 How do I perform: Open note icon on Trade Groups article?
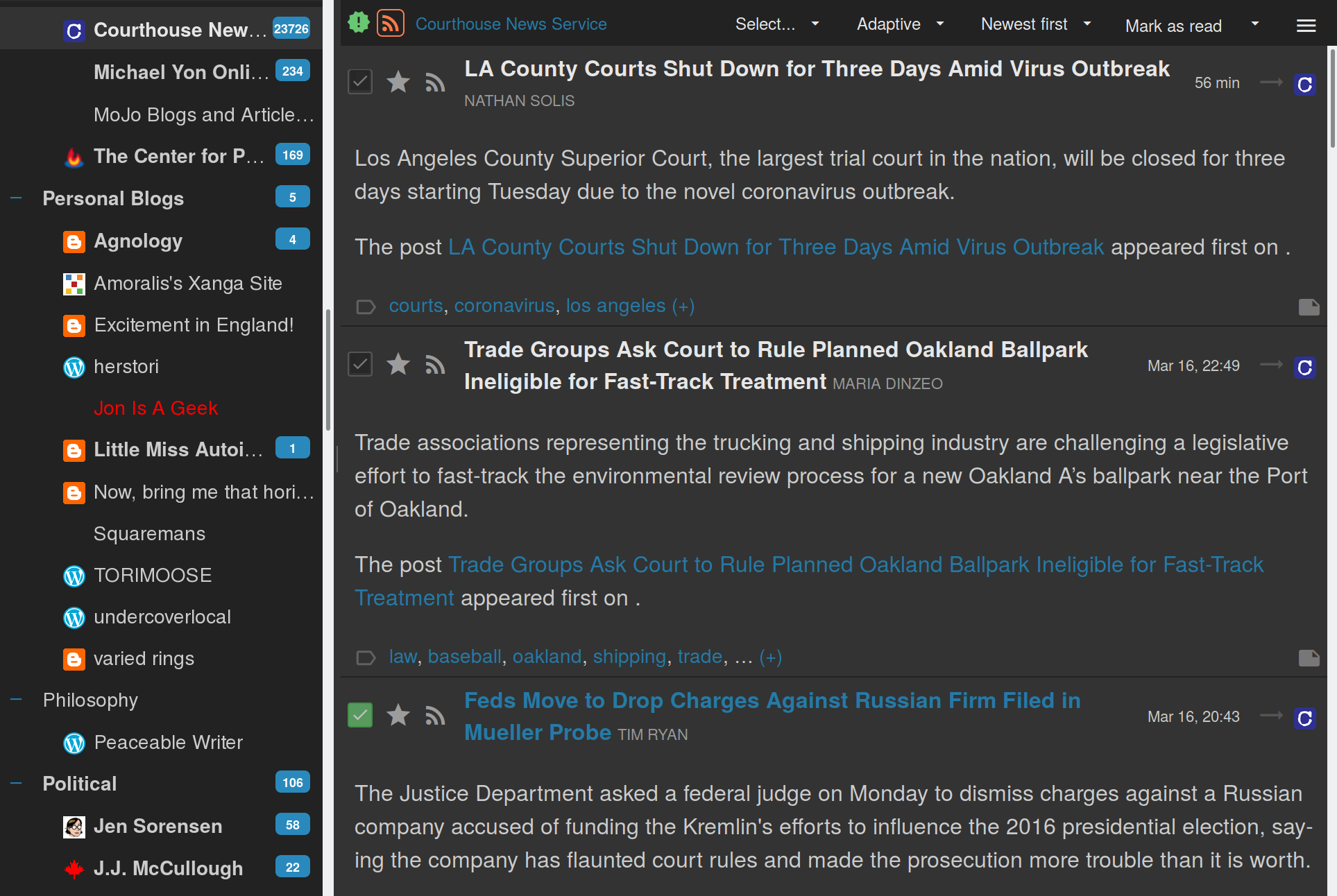1309,657
